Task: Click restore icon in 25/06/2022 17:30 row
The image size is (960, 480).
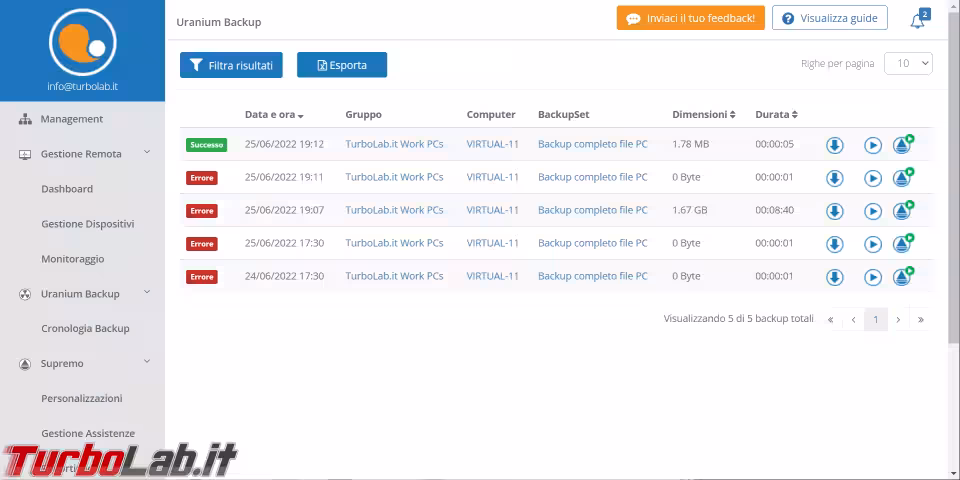Action: tap(903, 245)
